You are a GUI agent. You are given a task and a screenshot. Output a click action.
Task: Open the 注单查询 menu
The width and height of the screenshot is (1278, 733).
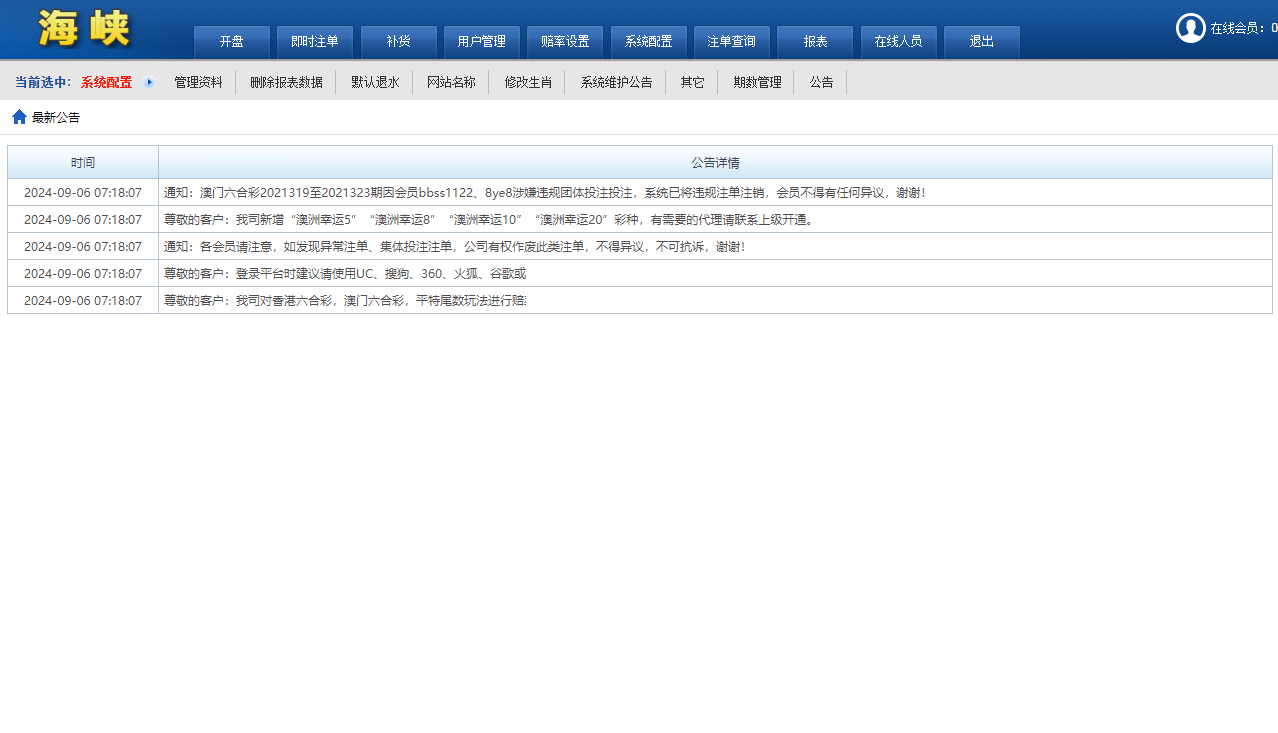[x=731, y=42]
